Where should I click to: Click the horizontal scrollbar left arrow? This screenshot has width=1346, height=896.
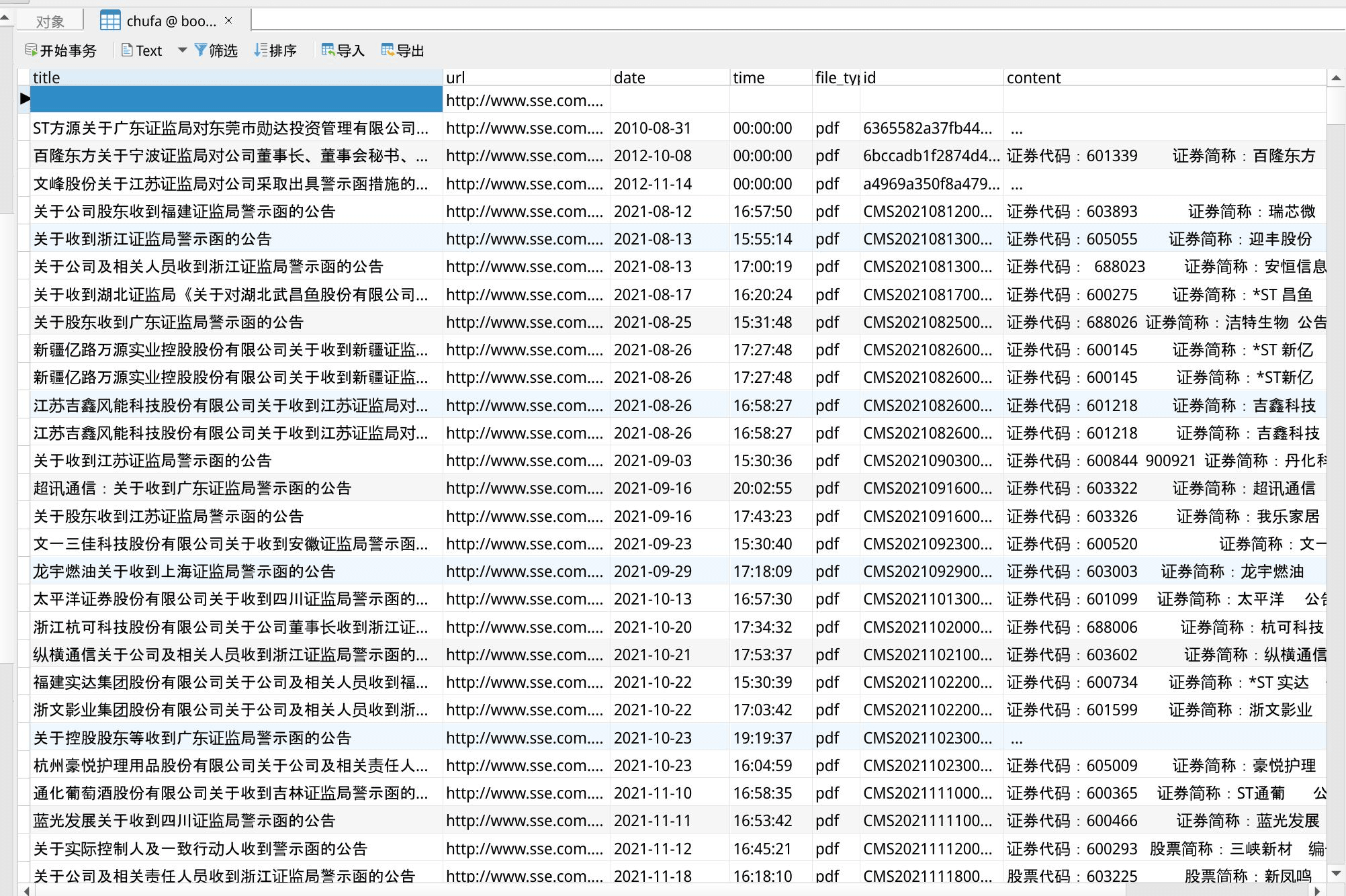pos(26,891)
